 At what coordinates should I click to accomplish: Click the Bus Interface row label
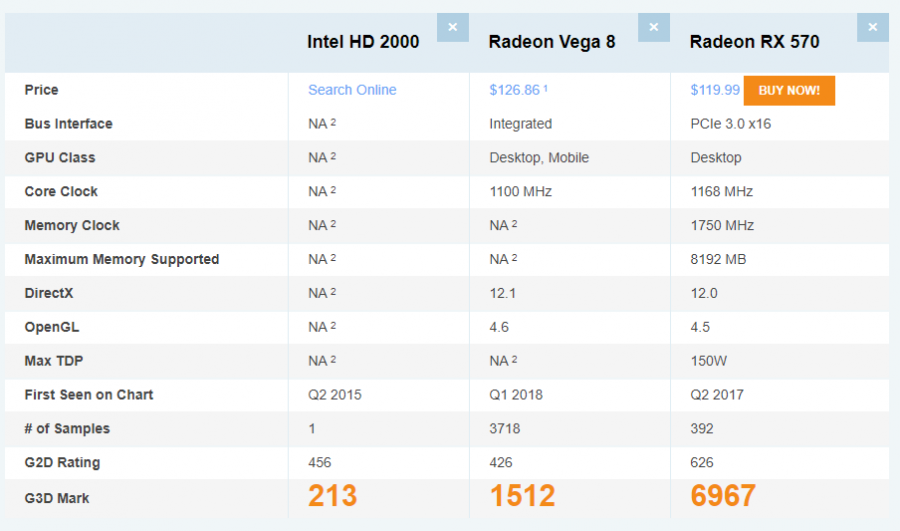click(x=68, y=124)
